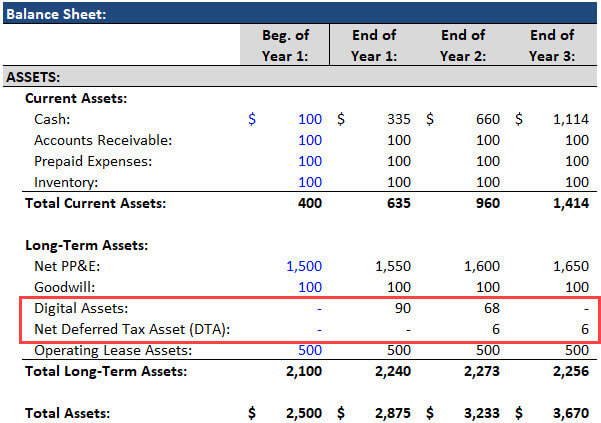Click the "Goodwill:" row label
This screenshot has width=601, height=423.
tap(64, 287)
